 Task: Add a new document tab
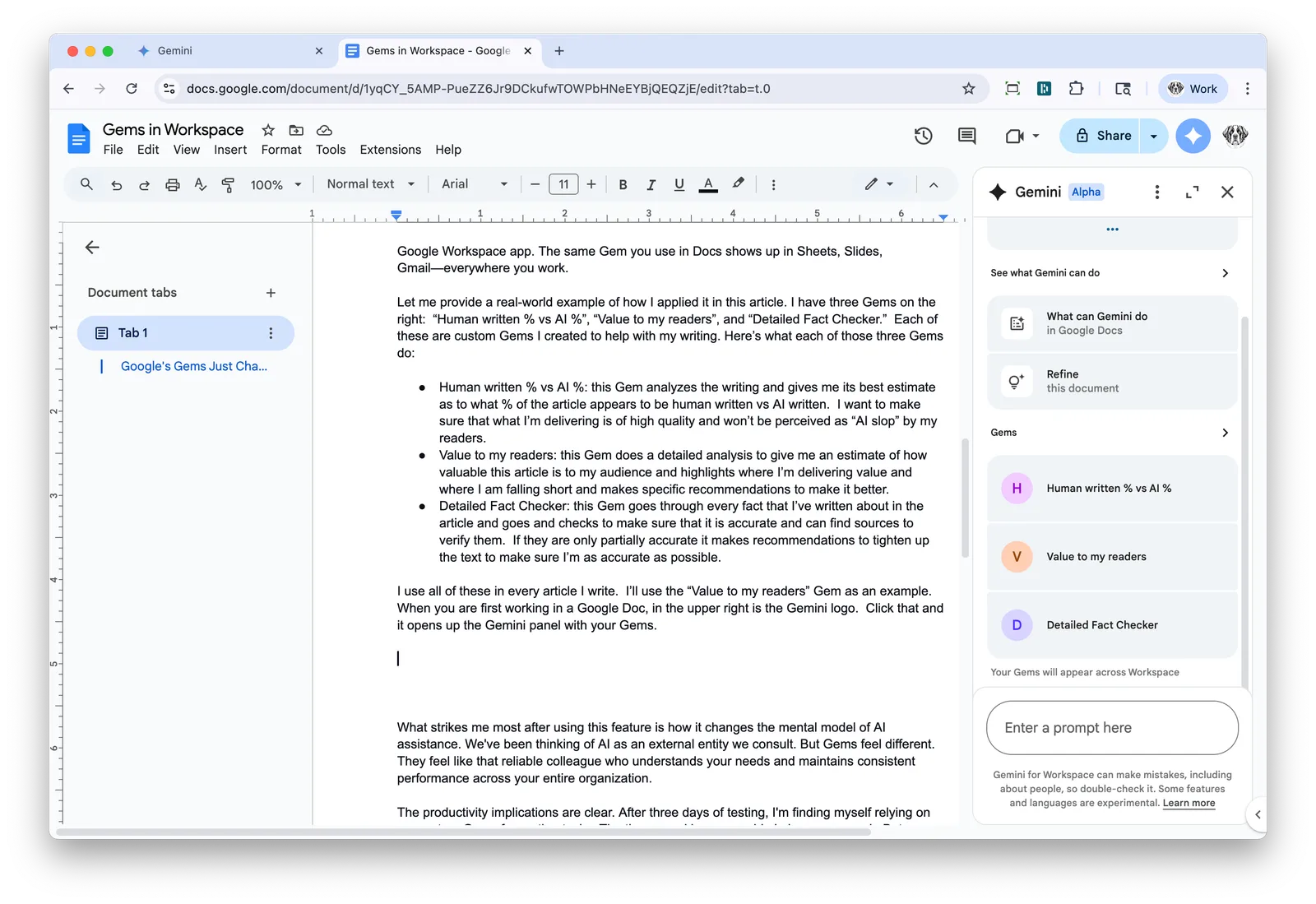point(271,293)
